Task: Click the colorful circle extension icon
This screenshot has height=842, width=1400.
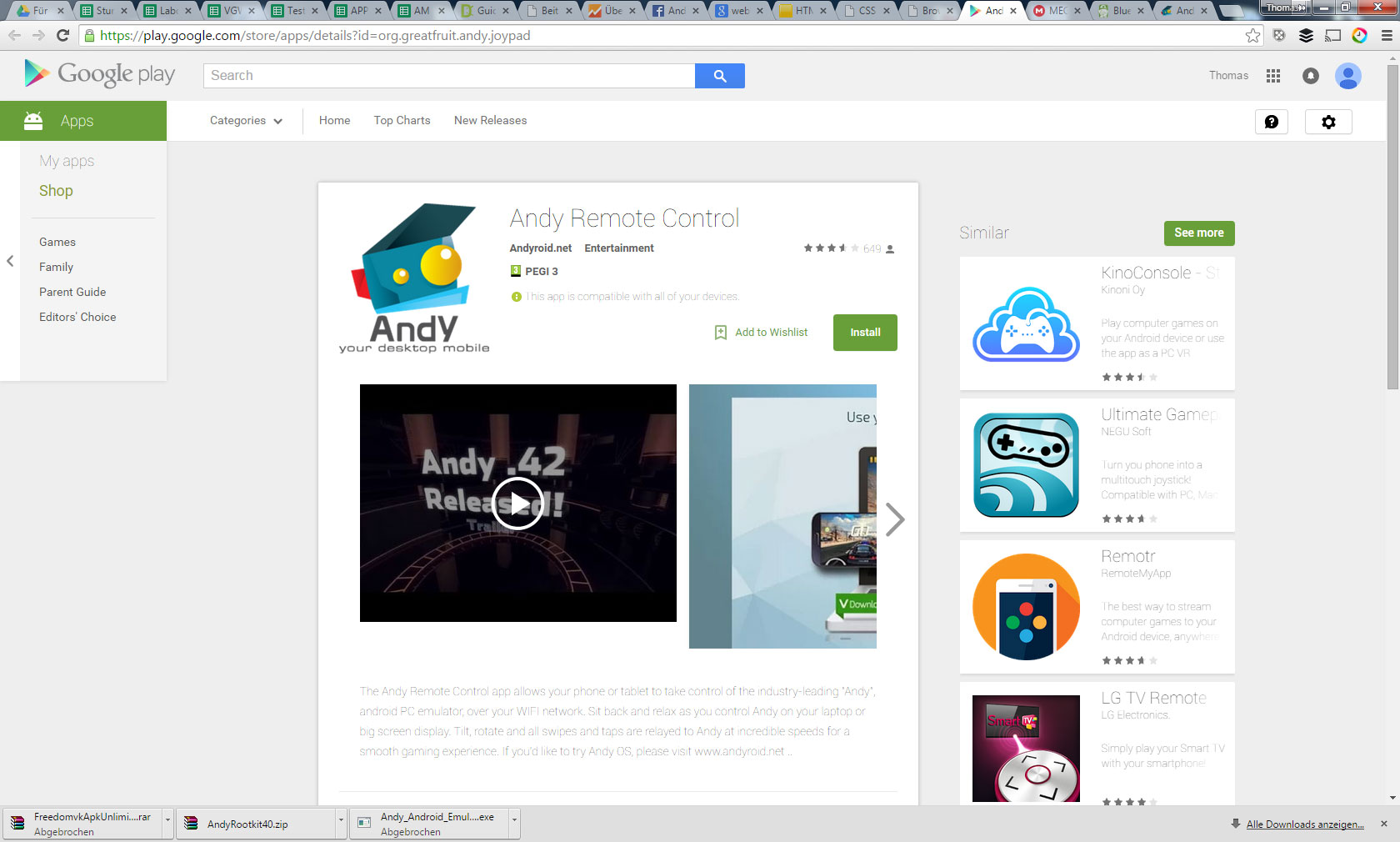Action: 1359,36
